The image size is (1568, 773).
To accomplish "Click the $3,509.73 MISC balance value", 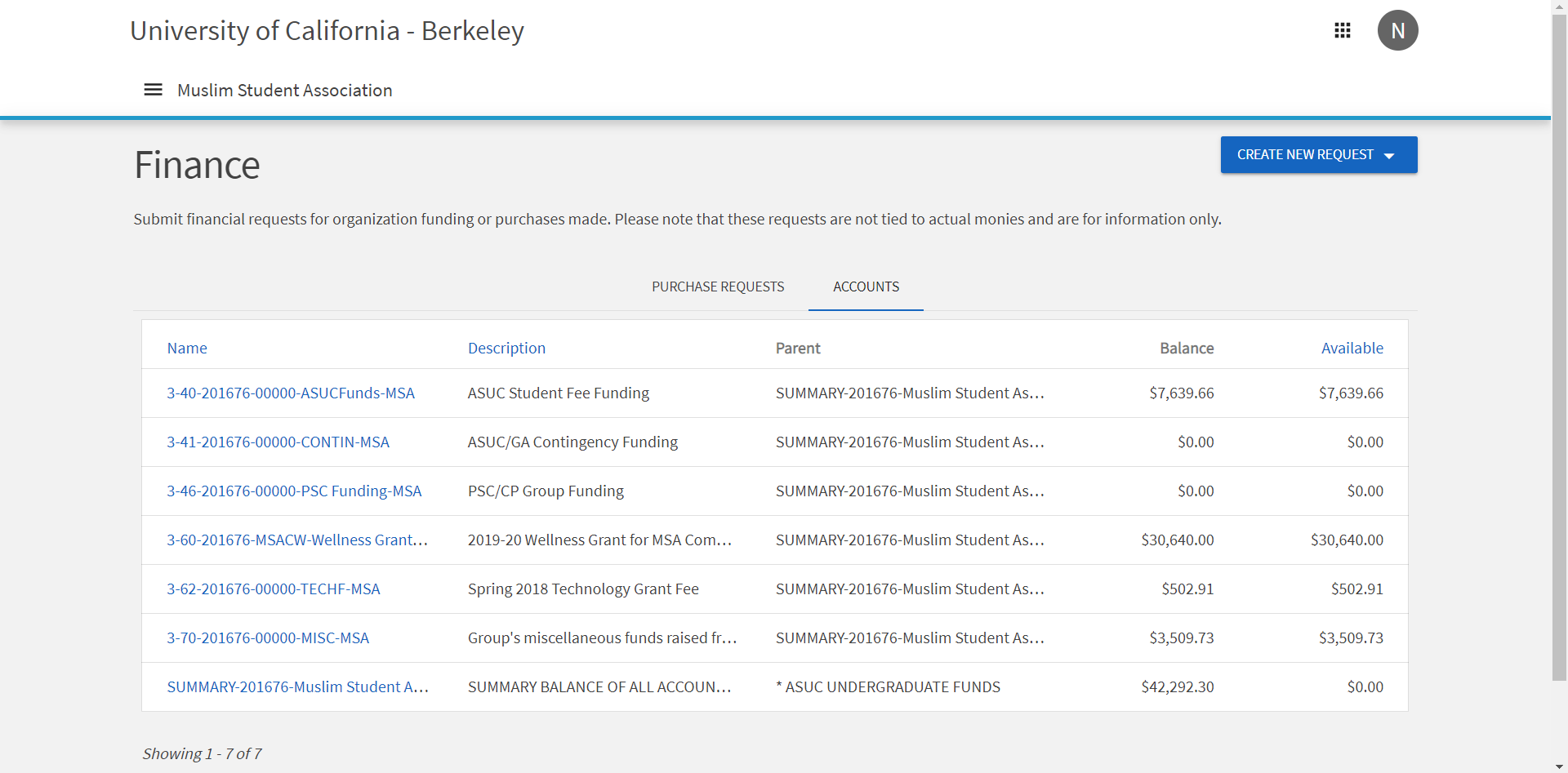I will (x=1182, y=638).
